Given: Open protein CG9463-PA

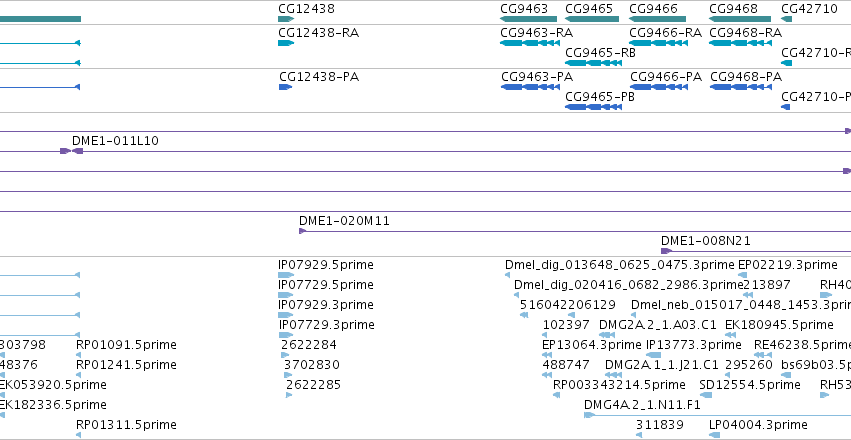Looking at the screenshot, I should (537, 77).
